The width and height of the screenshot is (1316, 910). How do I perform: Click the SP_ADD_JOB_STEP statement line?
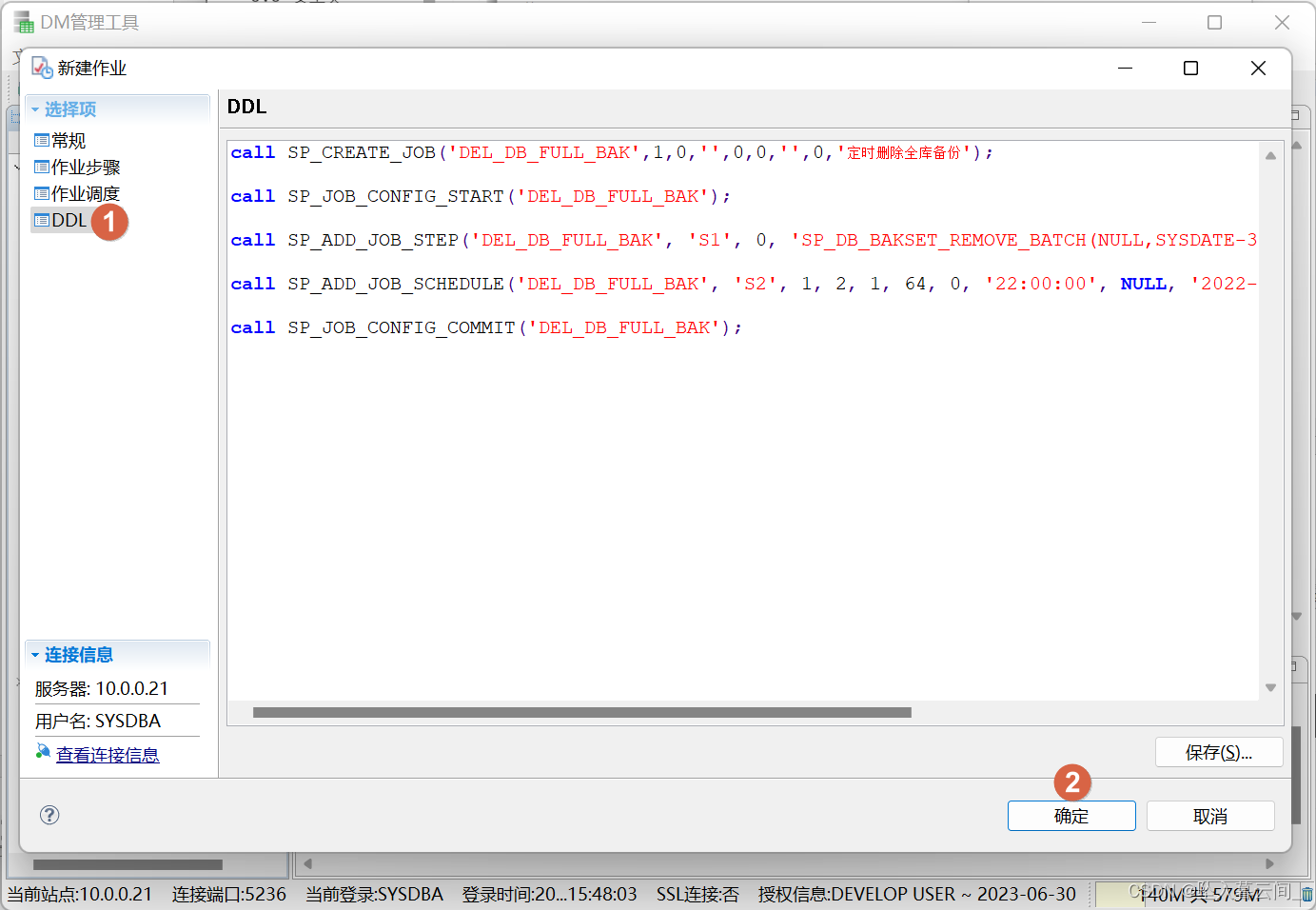743,240
